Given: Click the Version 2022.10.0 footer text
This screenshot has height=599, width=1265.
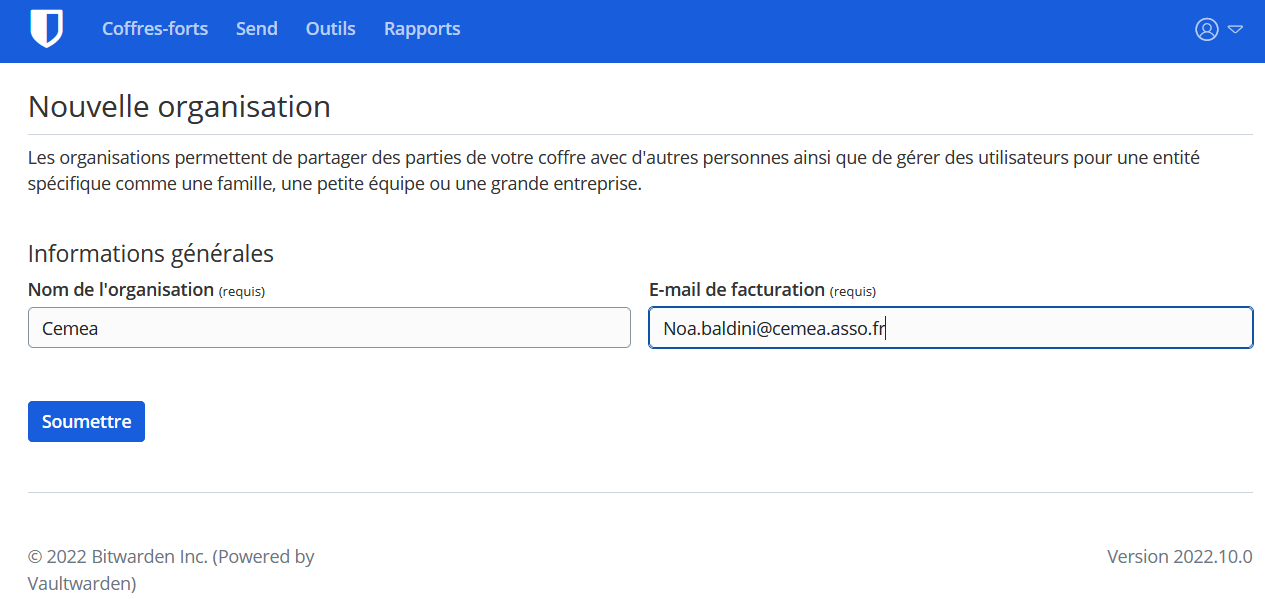Looking at the screenshot, I should [1180, 557].
